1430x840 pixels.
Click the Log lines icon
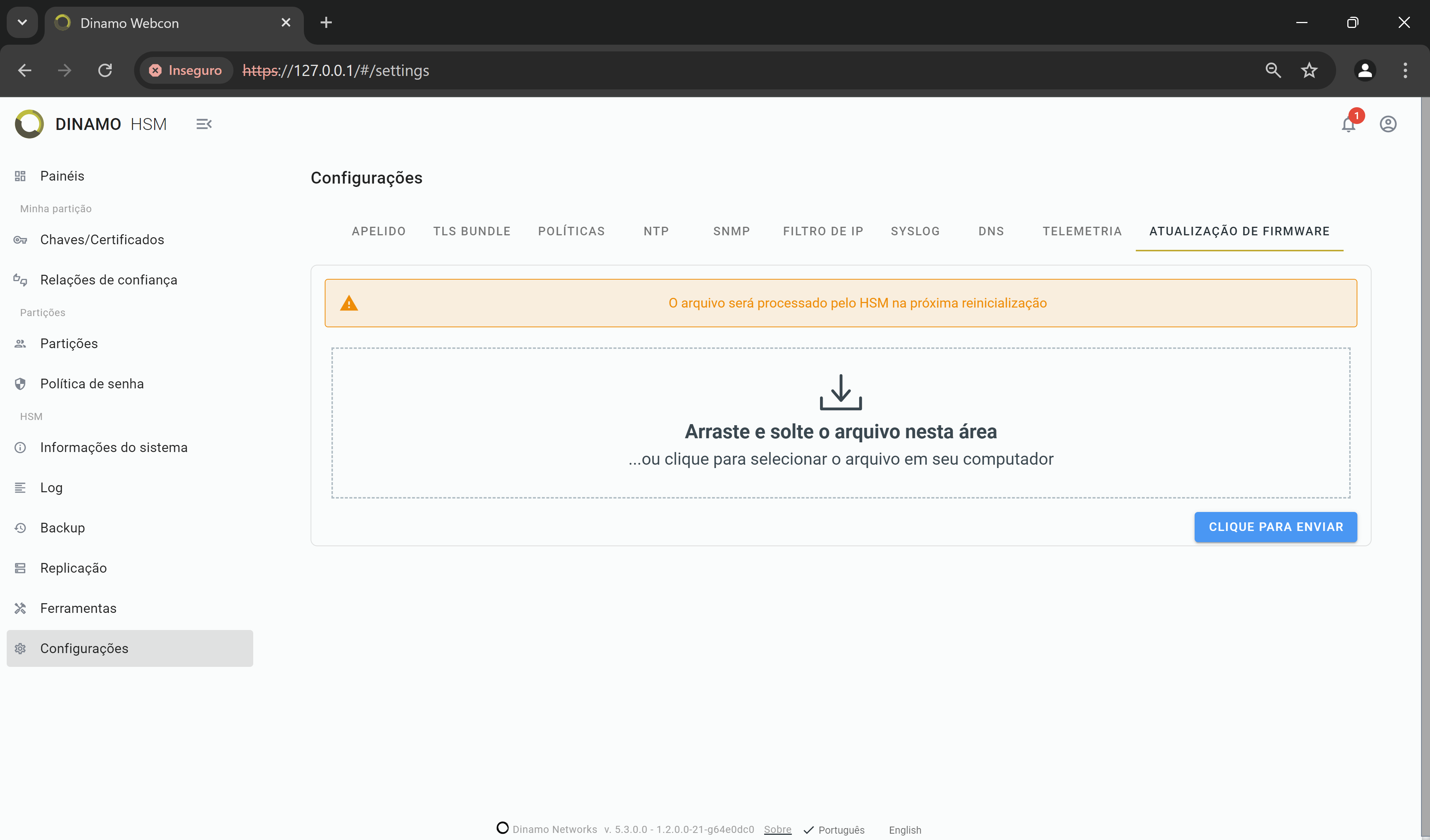coord(20,487)
